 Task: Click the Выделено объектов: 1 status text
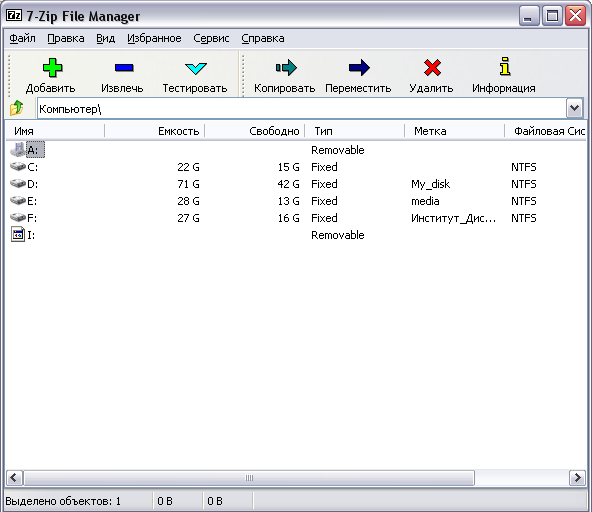click(63, 501)
